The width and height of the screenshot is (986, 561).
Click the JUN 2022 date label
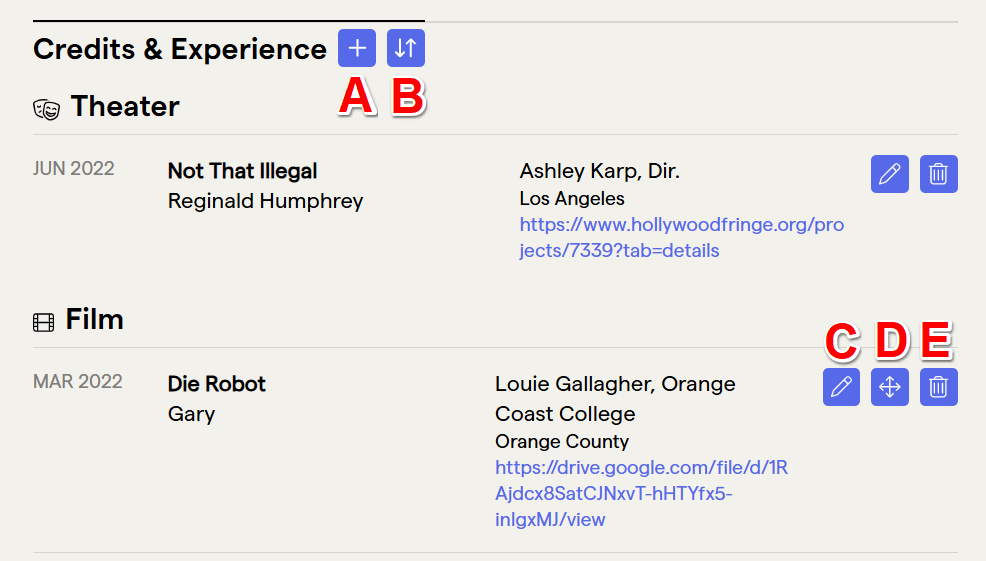tap(74, 169)
